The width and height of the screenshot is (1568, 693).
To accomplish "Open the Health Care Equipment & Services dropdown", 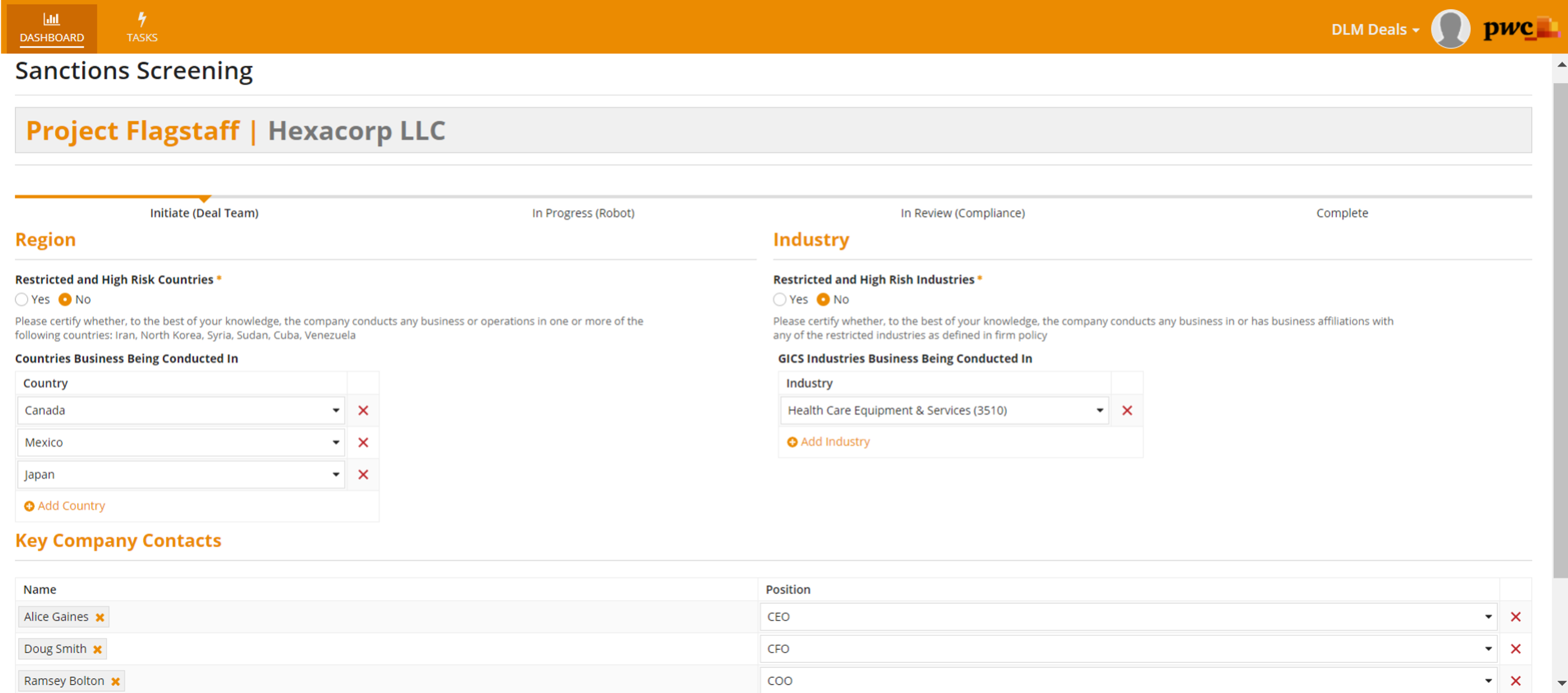I will coord(944,410).
